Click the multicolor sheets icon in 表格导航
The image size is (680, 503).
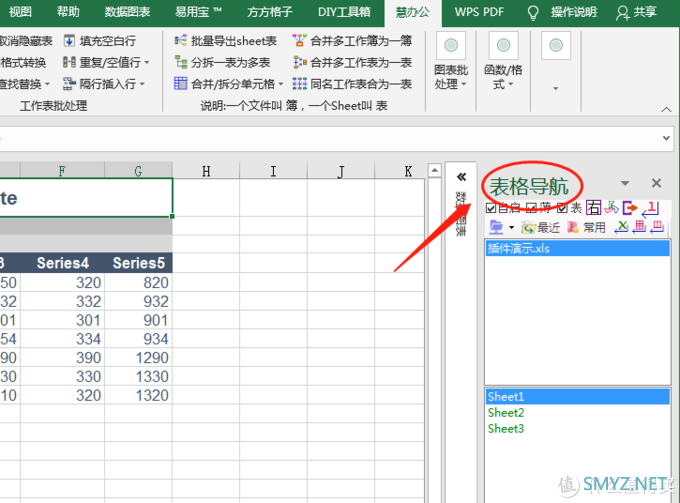pos(611,208)
